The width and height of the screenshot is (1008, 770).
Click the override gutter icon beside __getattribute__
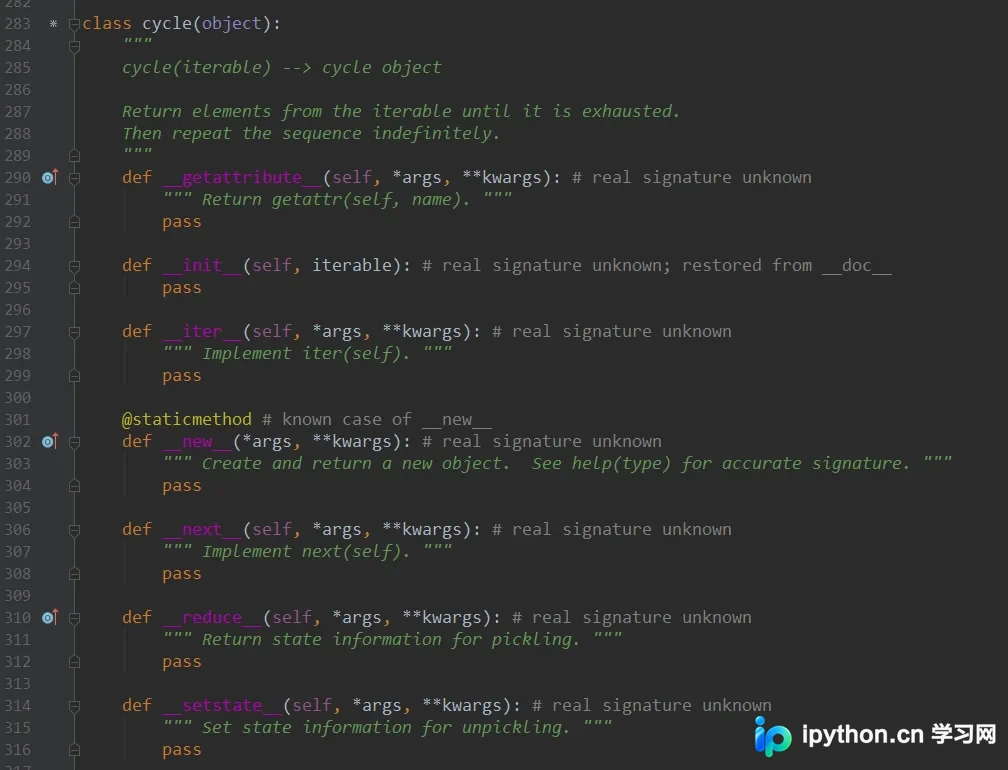click(x=50, y=177)
